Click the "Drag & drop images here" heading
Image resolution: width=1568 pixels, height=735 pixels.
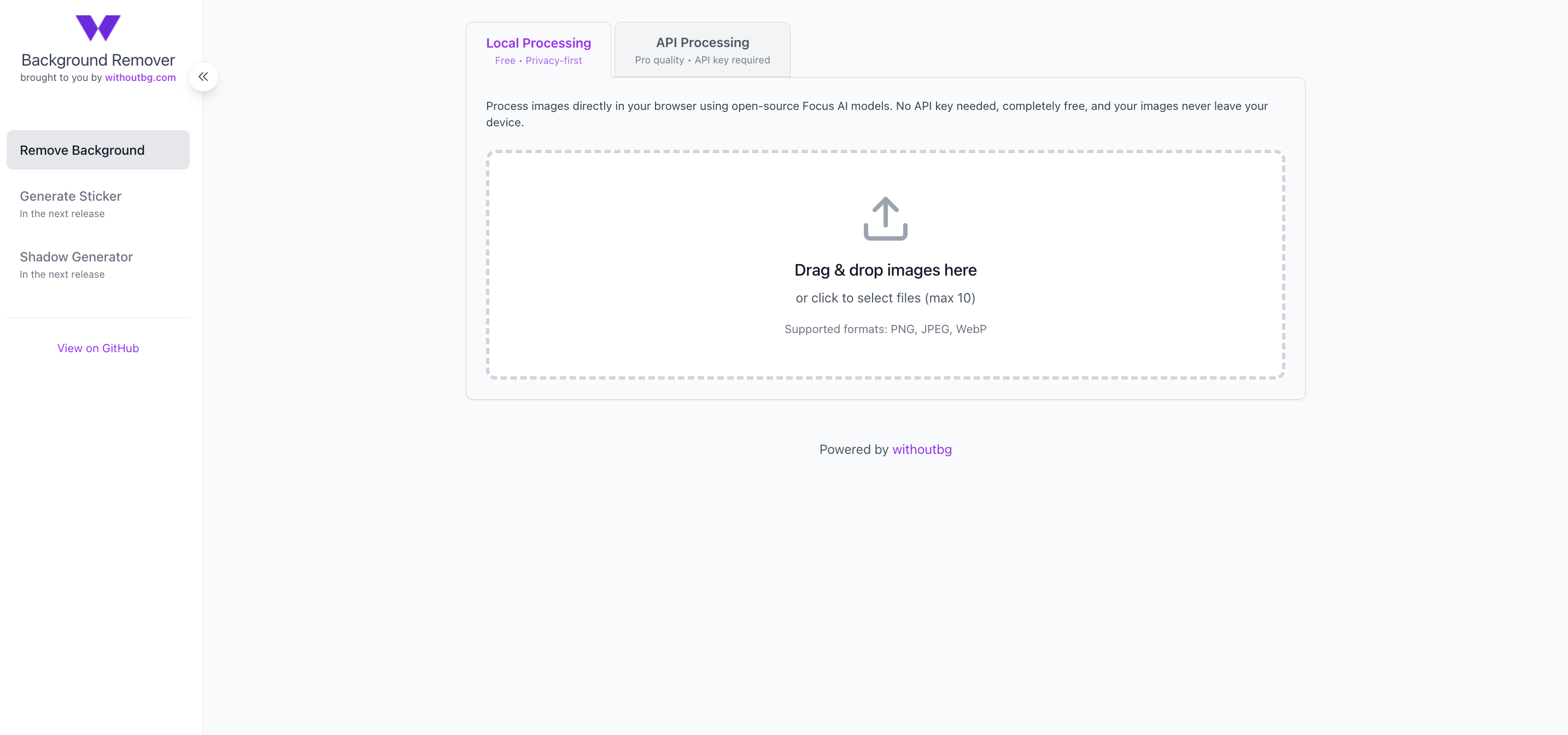point(885,270)
